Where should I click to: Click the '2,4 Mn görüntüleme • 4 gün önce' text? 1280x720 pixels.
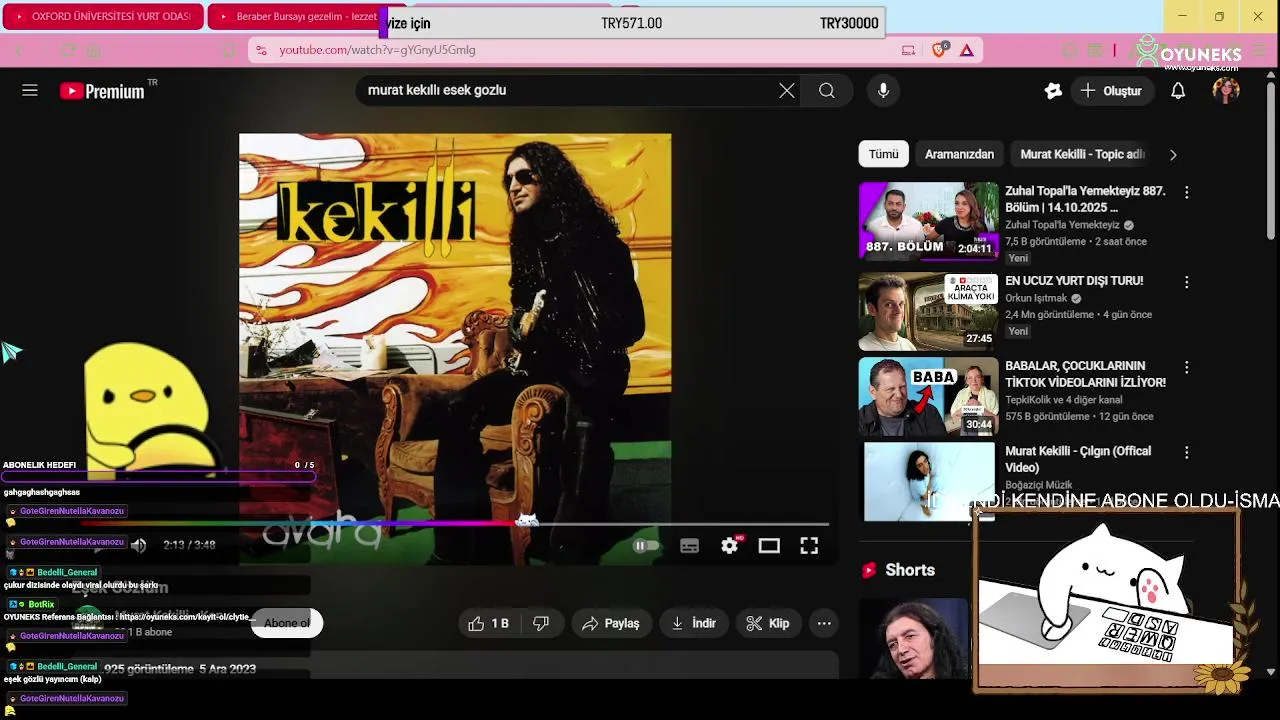(x=1078, y=314)
